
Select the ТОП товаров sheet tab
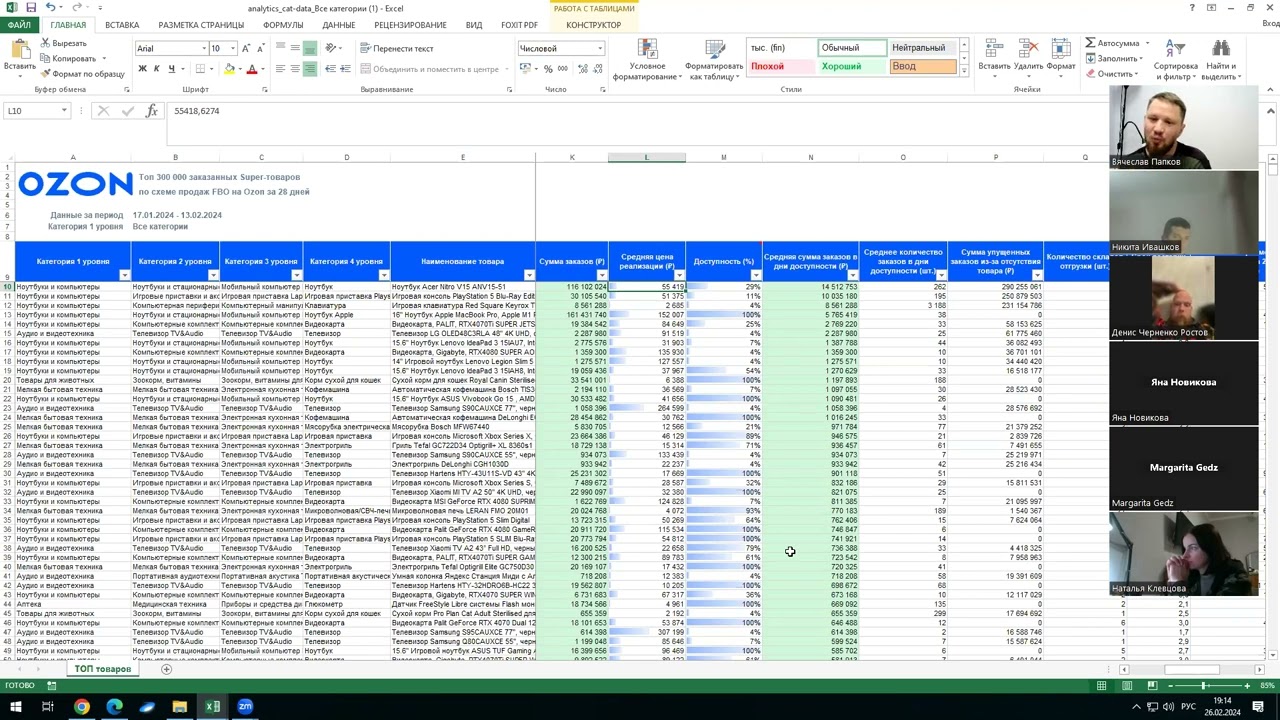(x=101, y=669)
